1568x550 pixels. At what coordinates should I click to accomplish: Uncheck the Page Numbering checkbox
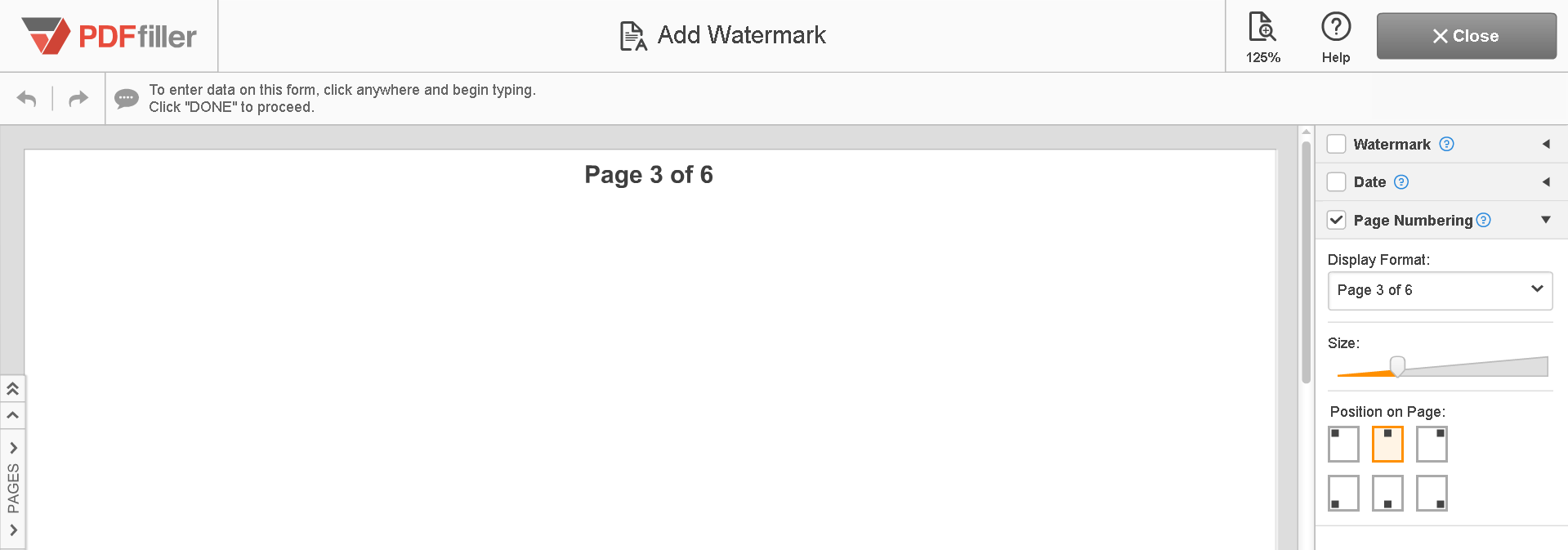(x=1336, y=220)
